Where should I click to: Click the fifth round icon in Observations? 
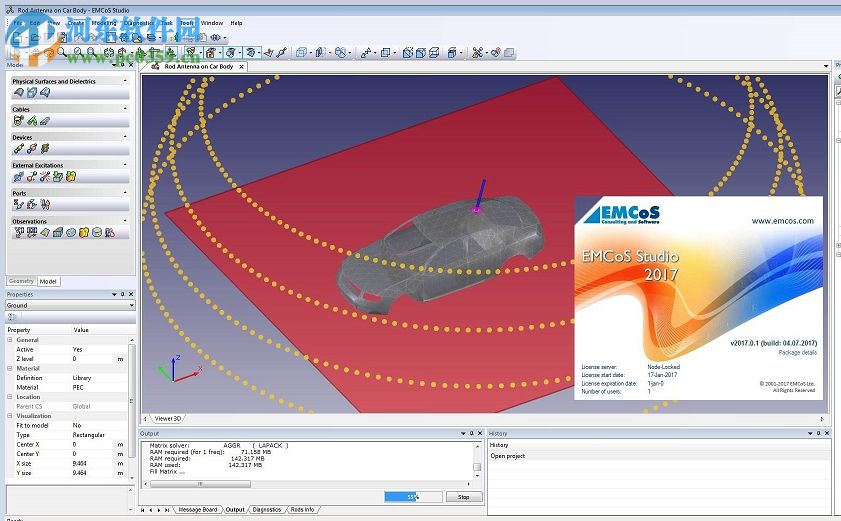point(71,232)
